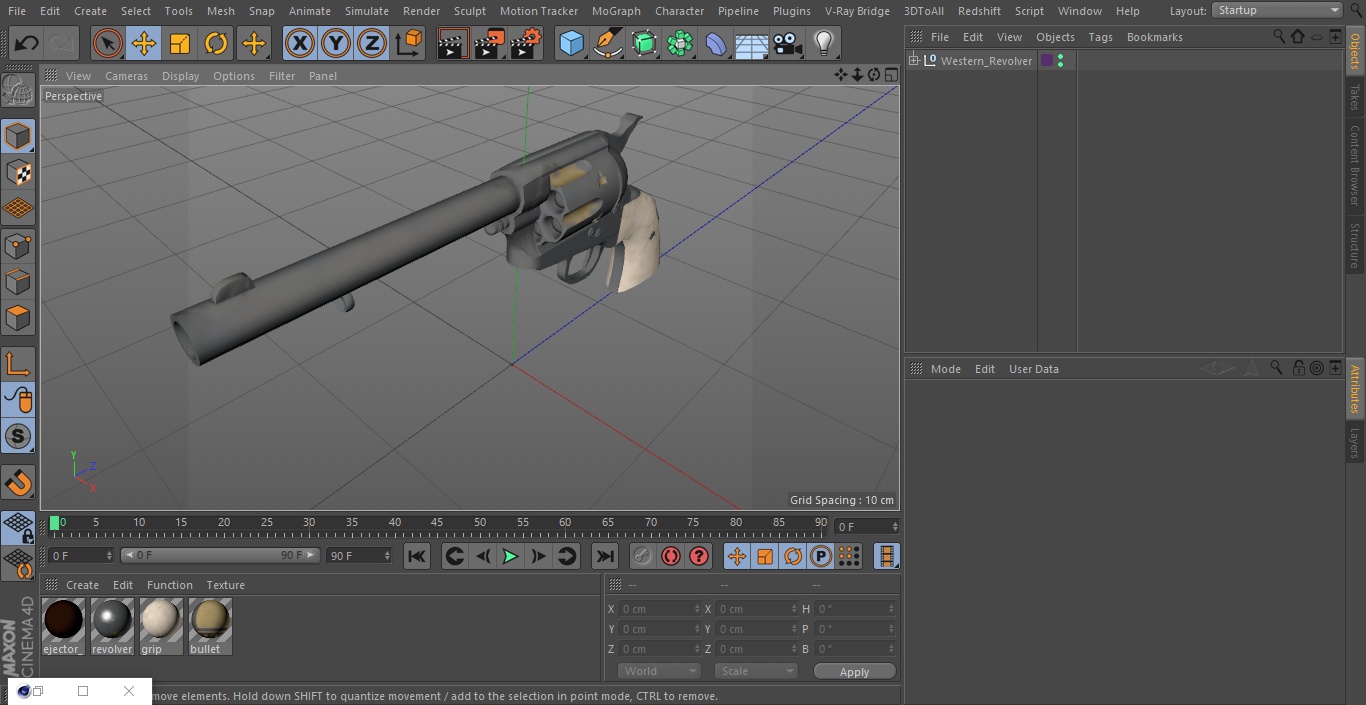Viewport: 1366px width, 705px height.
Task: Open the Layers side tab
Action: 1355,443
